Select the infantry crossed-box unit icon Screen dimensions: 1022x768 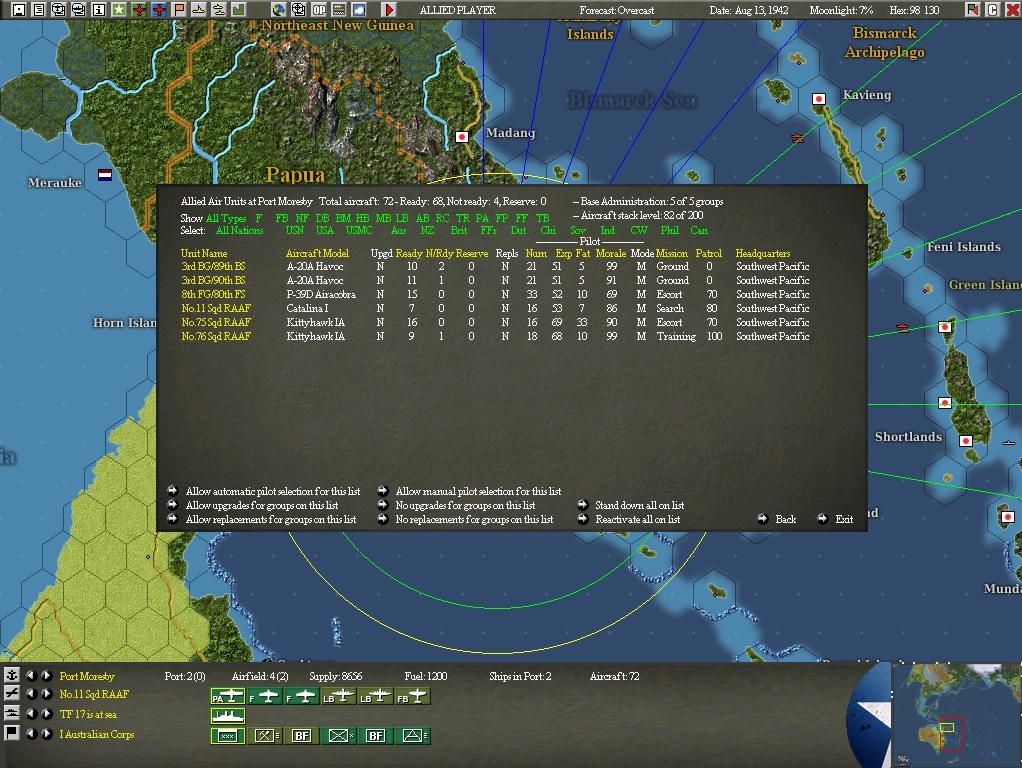338,736
